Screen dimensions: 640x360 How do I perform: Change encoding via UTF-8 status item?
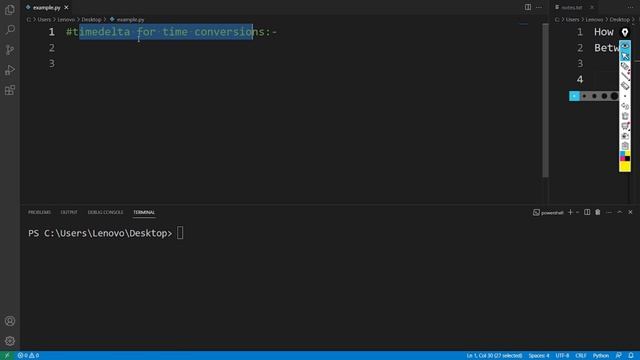coord(562,356)
